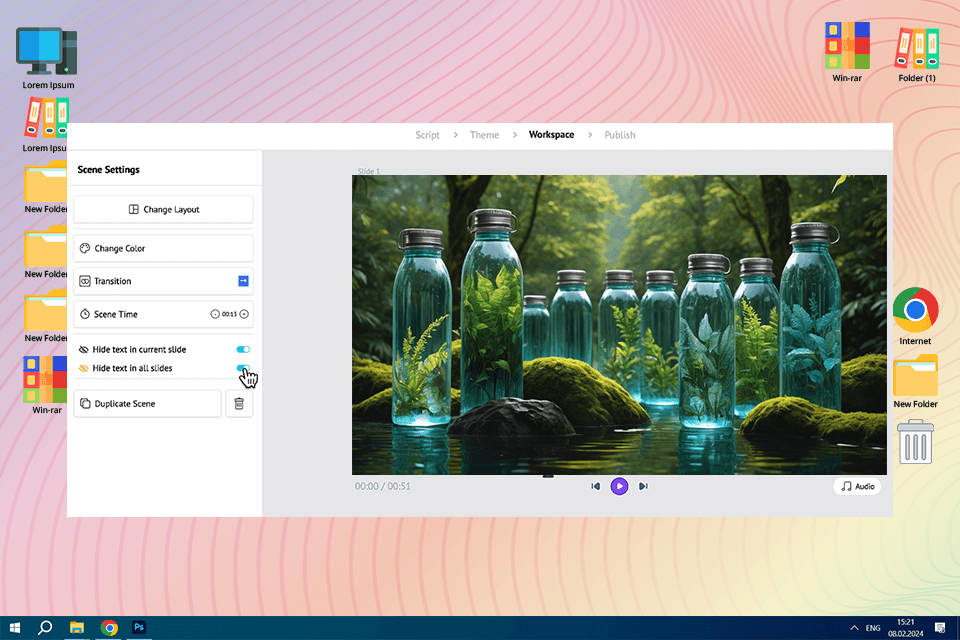Screen dimensions: 960x640
Task: Click the purple play button
Action: (619, 486)
